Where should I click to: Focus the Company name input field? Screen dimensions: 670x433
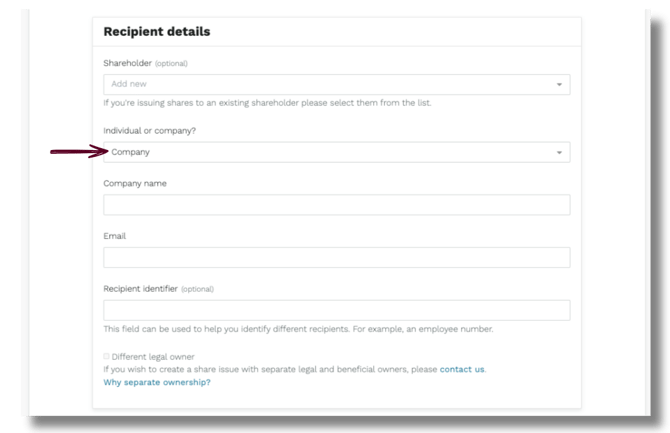pyautogui.click(x=336, y=205)
